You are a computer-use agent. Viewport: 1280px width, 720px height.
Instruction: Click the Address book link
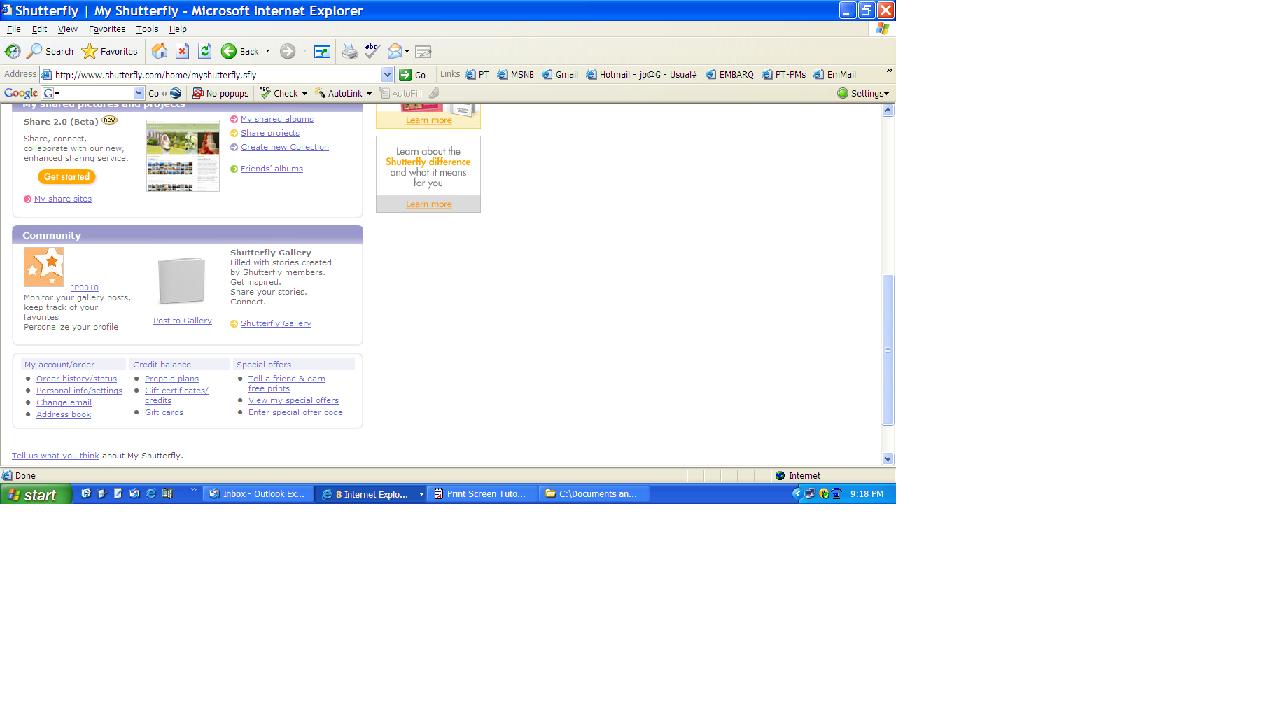(x=63, y=414)
